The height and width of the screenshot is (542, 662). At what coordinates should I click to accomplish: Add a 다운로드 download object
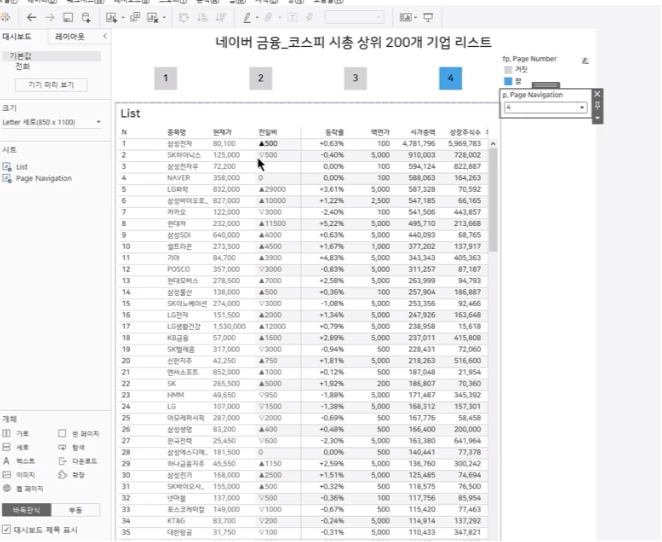78,461
